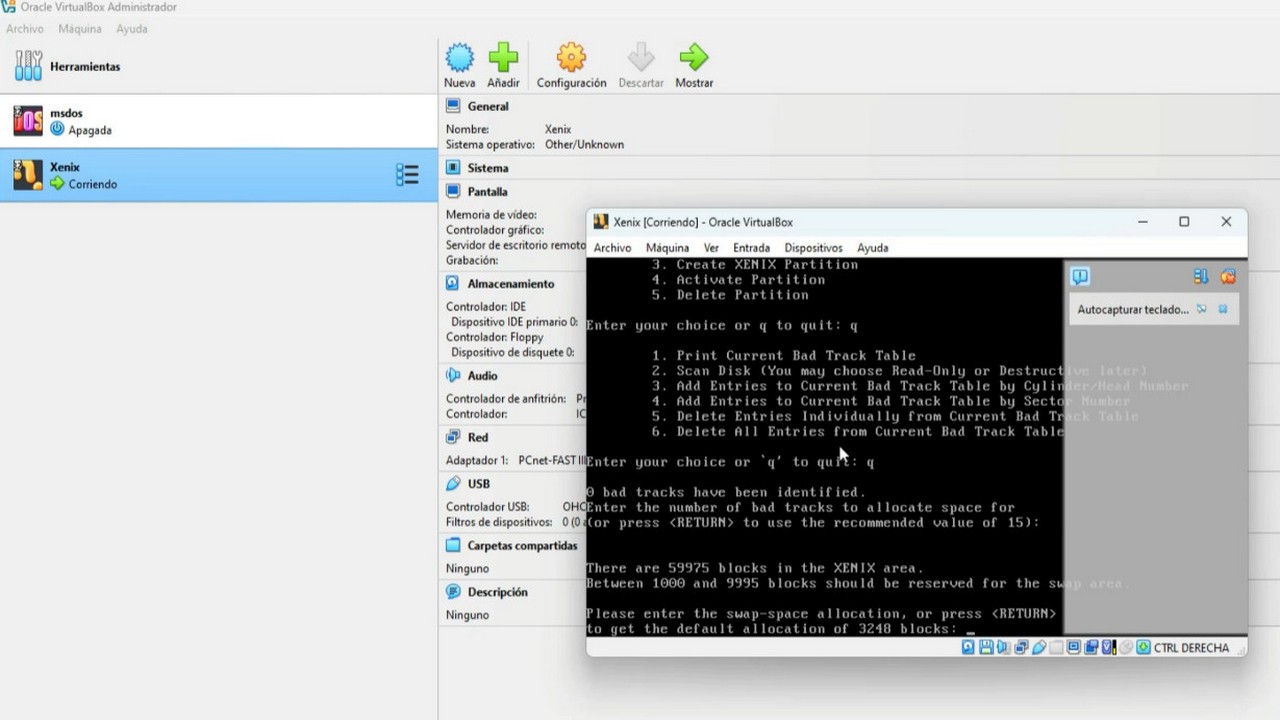Collapse the Carpetas compartidas section
Viewport: 1280px width, 720px height.
pyautogui.click(x=522, y=546)
